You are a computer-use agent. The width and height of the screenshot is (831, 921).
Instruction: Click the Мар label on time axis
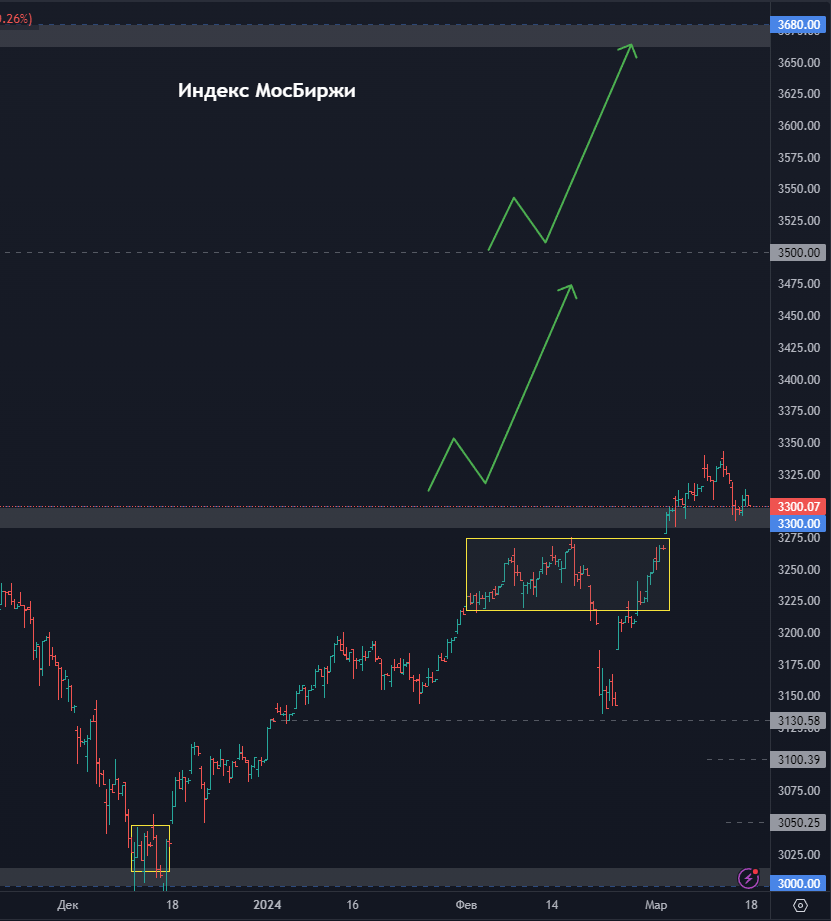point(656,905)
